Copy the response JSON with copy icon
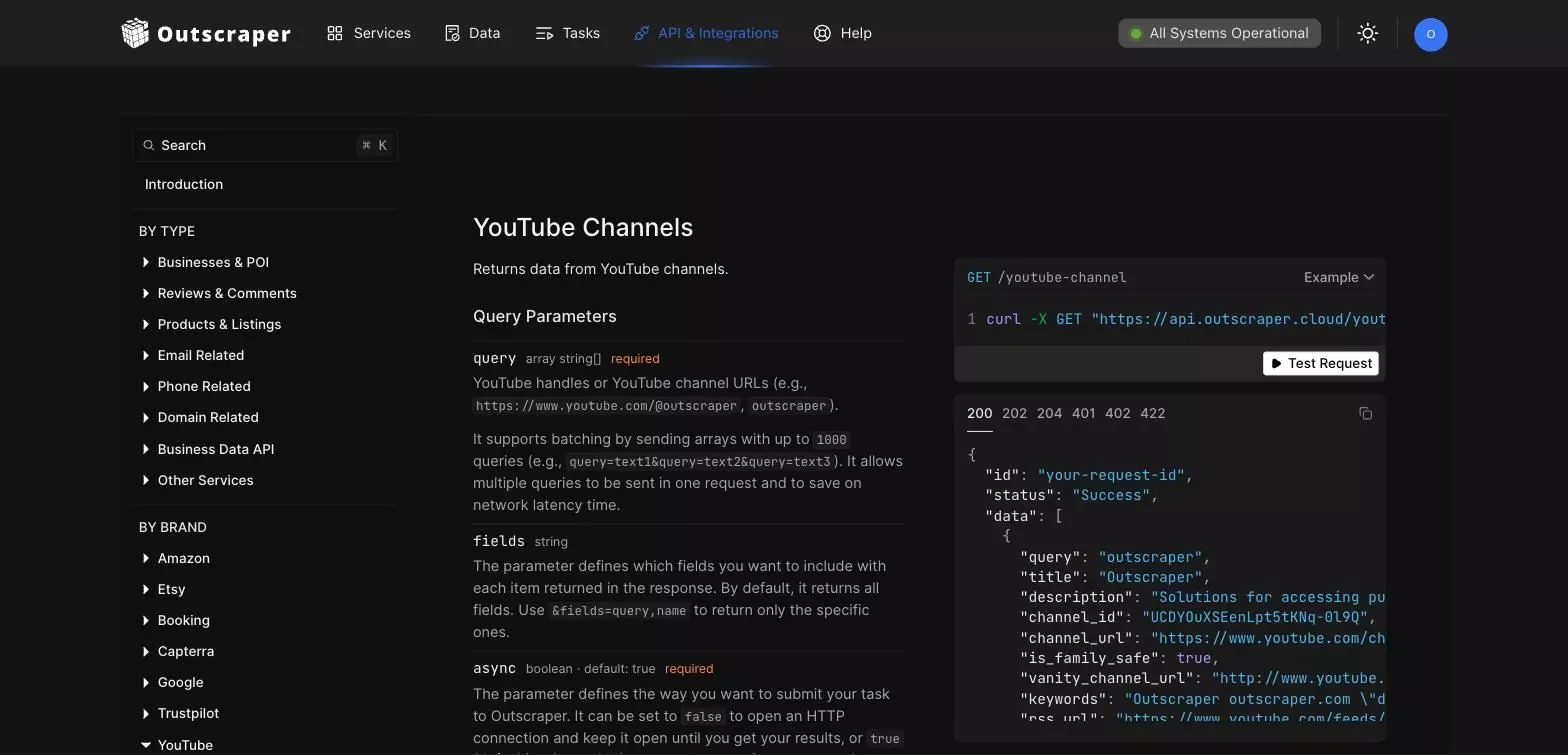Viewport: 1568px width, 755px height. click(1365, 413)
